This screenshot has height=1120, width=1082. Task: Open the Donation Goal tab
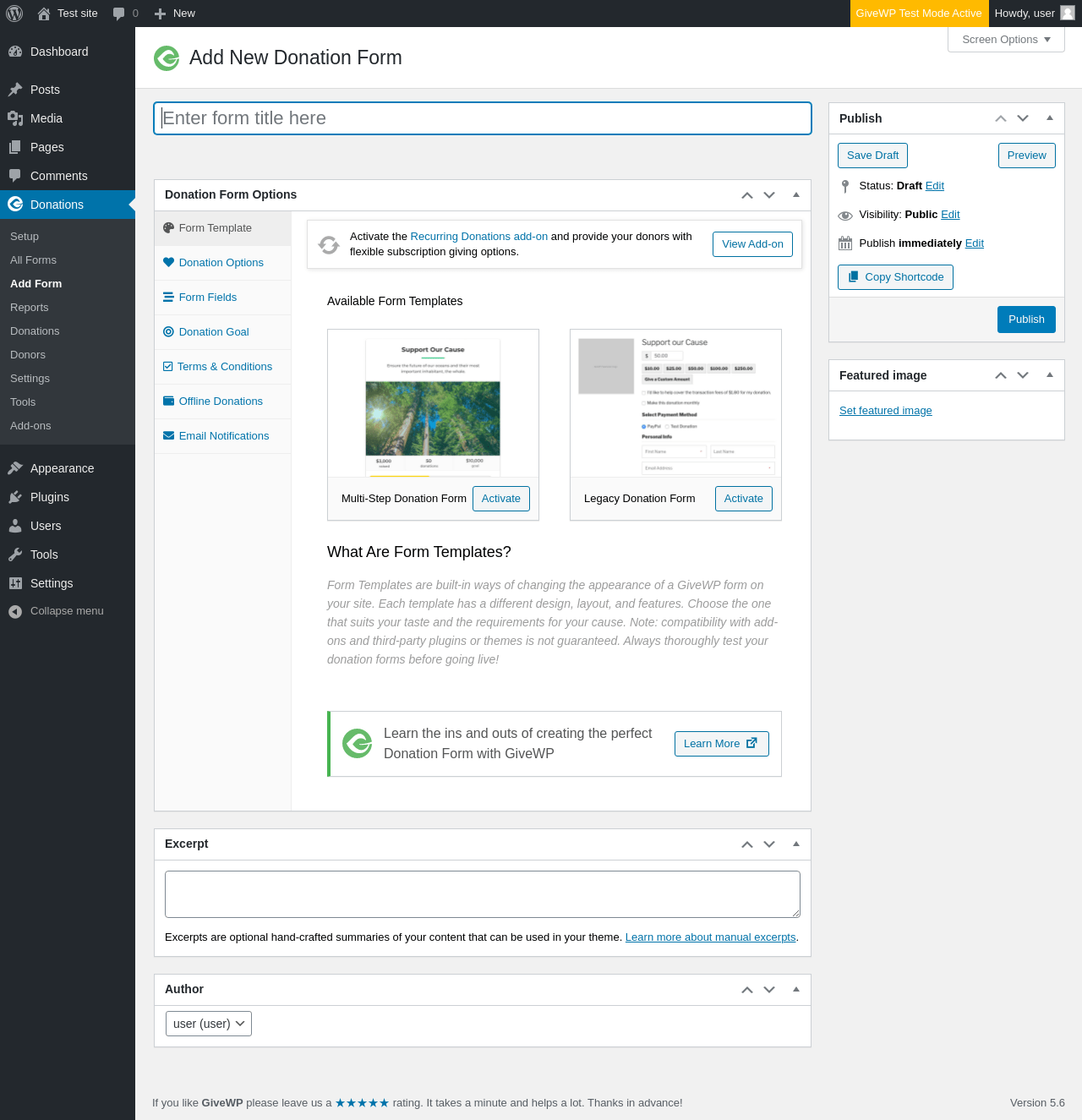point(223,332)
